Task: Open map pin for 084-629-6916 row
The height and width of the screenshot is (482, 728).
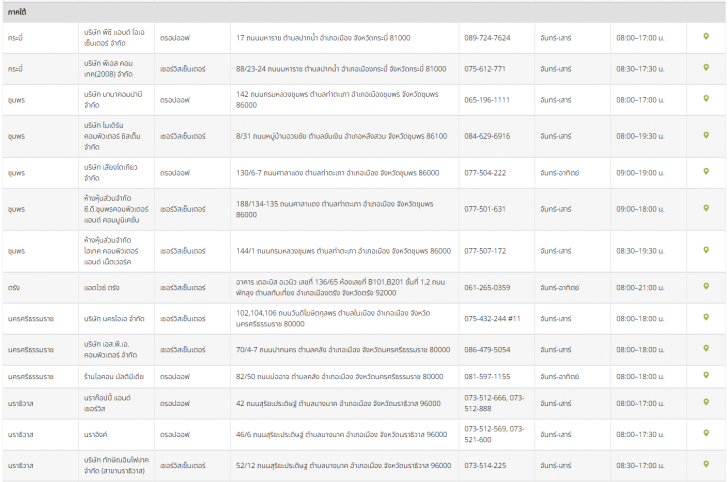Action: [706, 135]
